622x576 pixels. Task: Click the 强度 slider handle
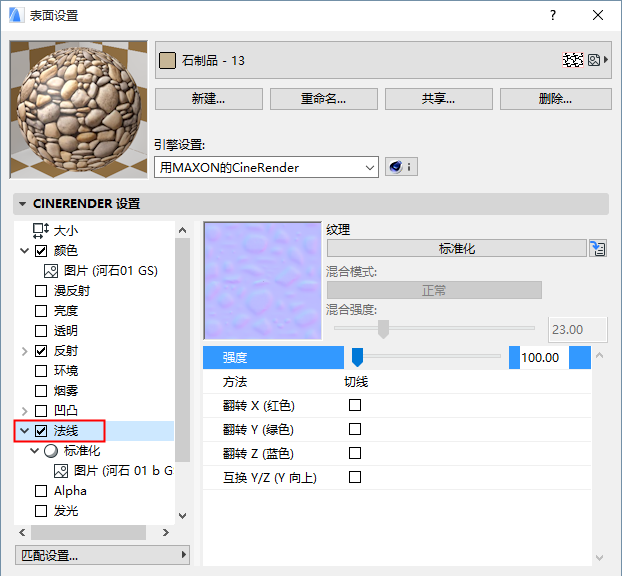coord(357,357)
